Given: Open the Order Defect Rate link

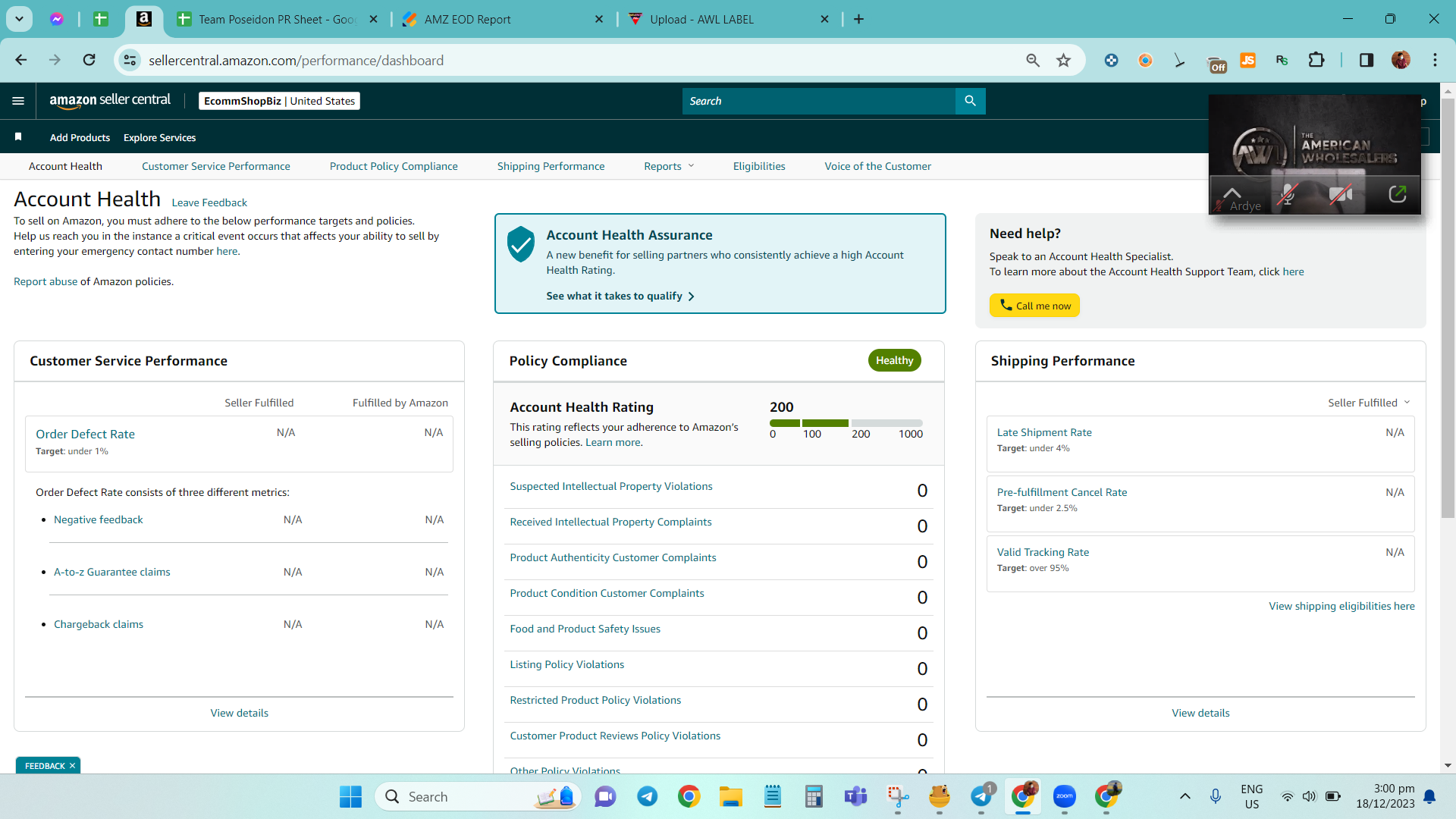Looking at the screenshot, I should (85, 434).
